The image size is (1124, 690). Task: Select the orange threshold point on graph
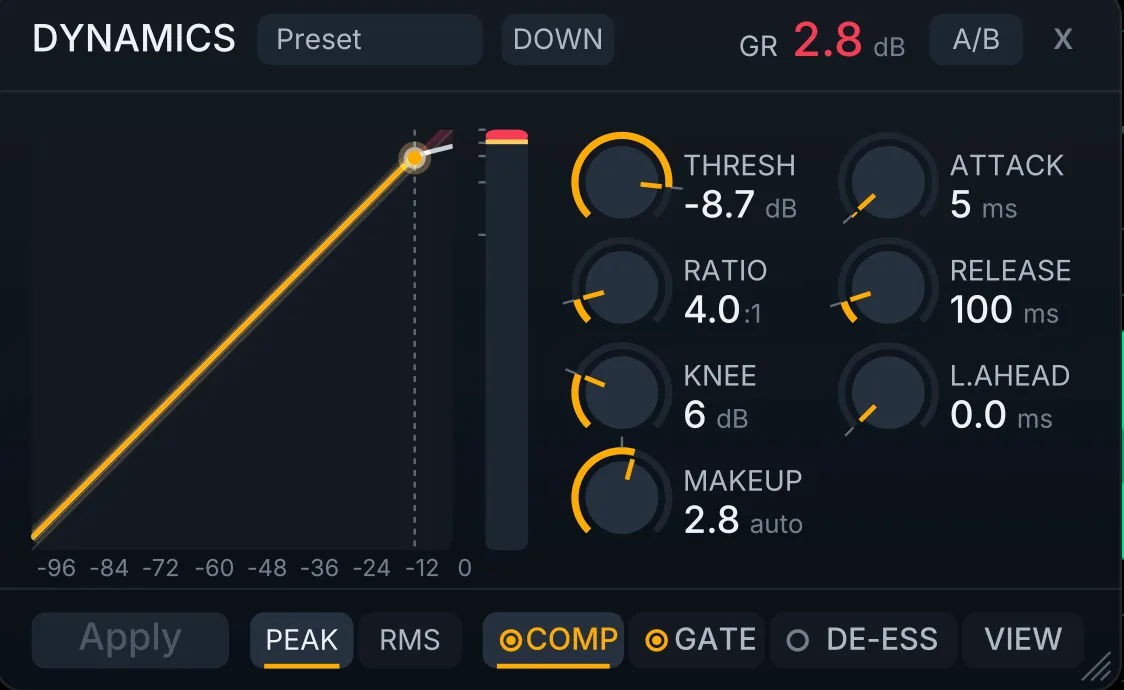(x=414, y=158)
